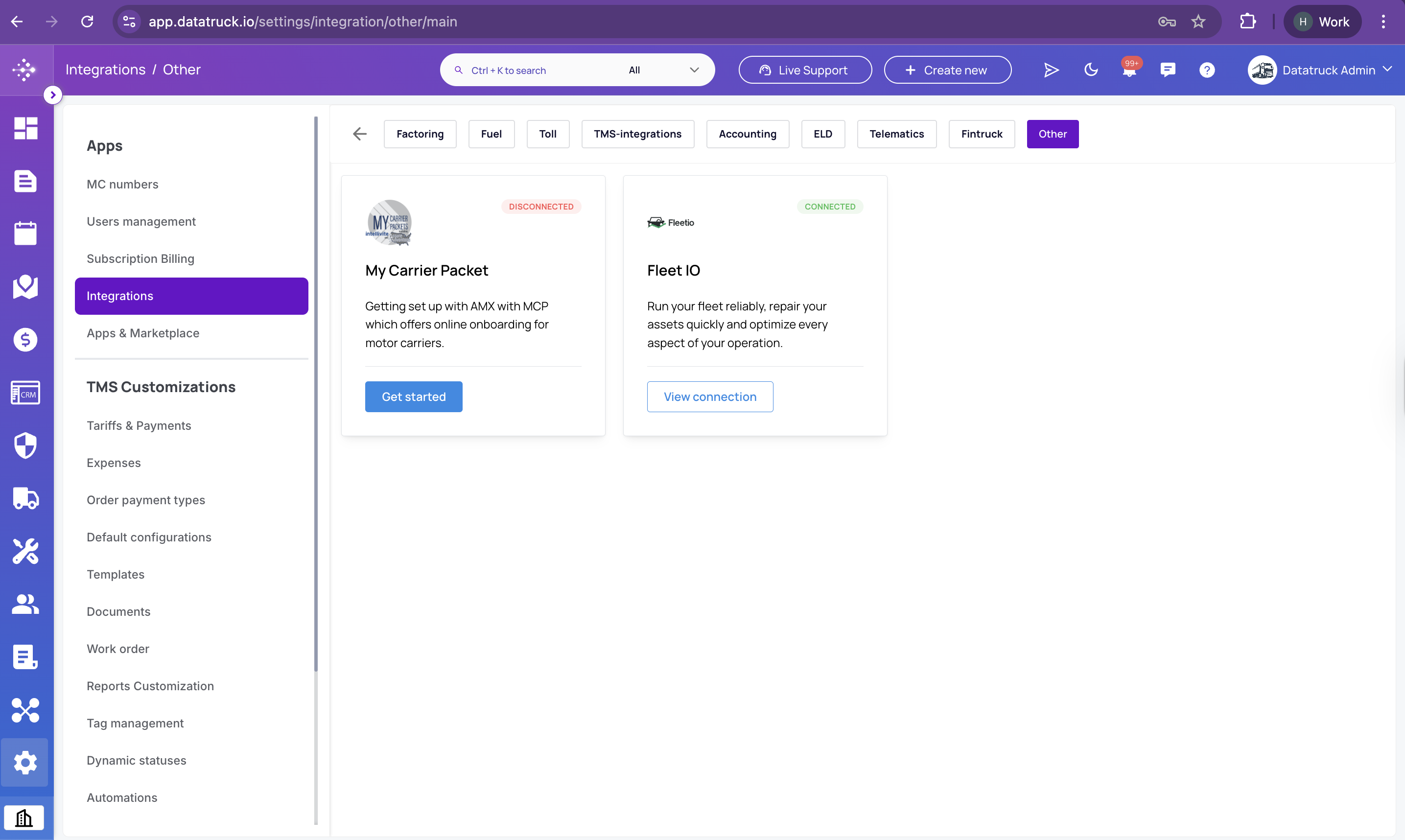Click the Fleetio logo on Fleet IO card
Screen dimensions: 1405x840
(671, 222)
